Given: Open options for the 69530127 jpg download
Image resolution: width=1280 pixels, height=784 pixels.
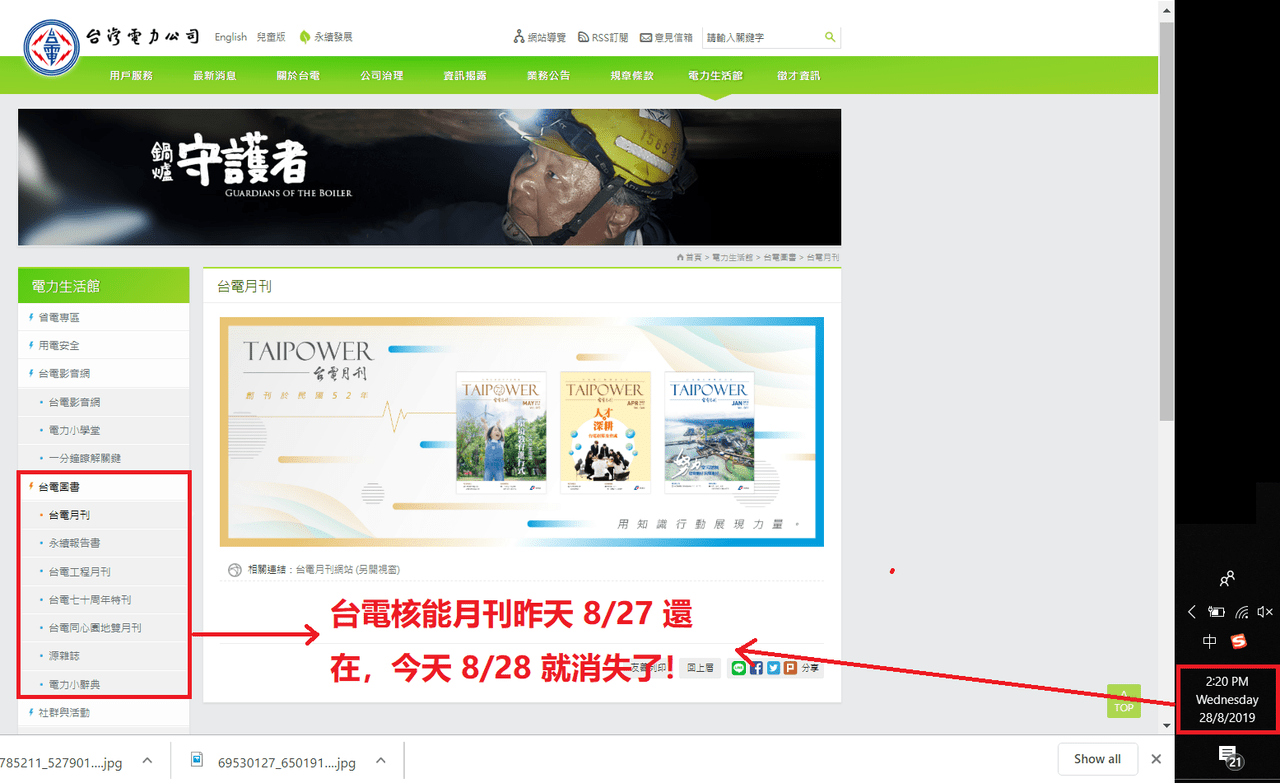Looking at the screenshot, I should (380, 761).
